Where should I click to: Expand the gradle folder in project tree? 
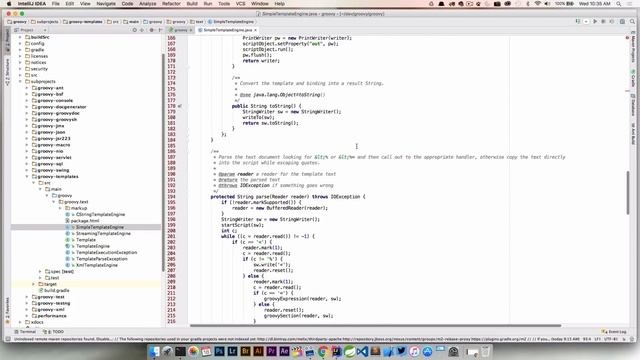tap(20, 50)
